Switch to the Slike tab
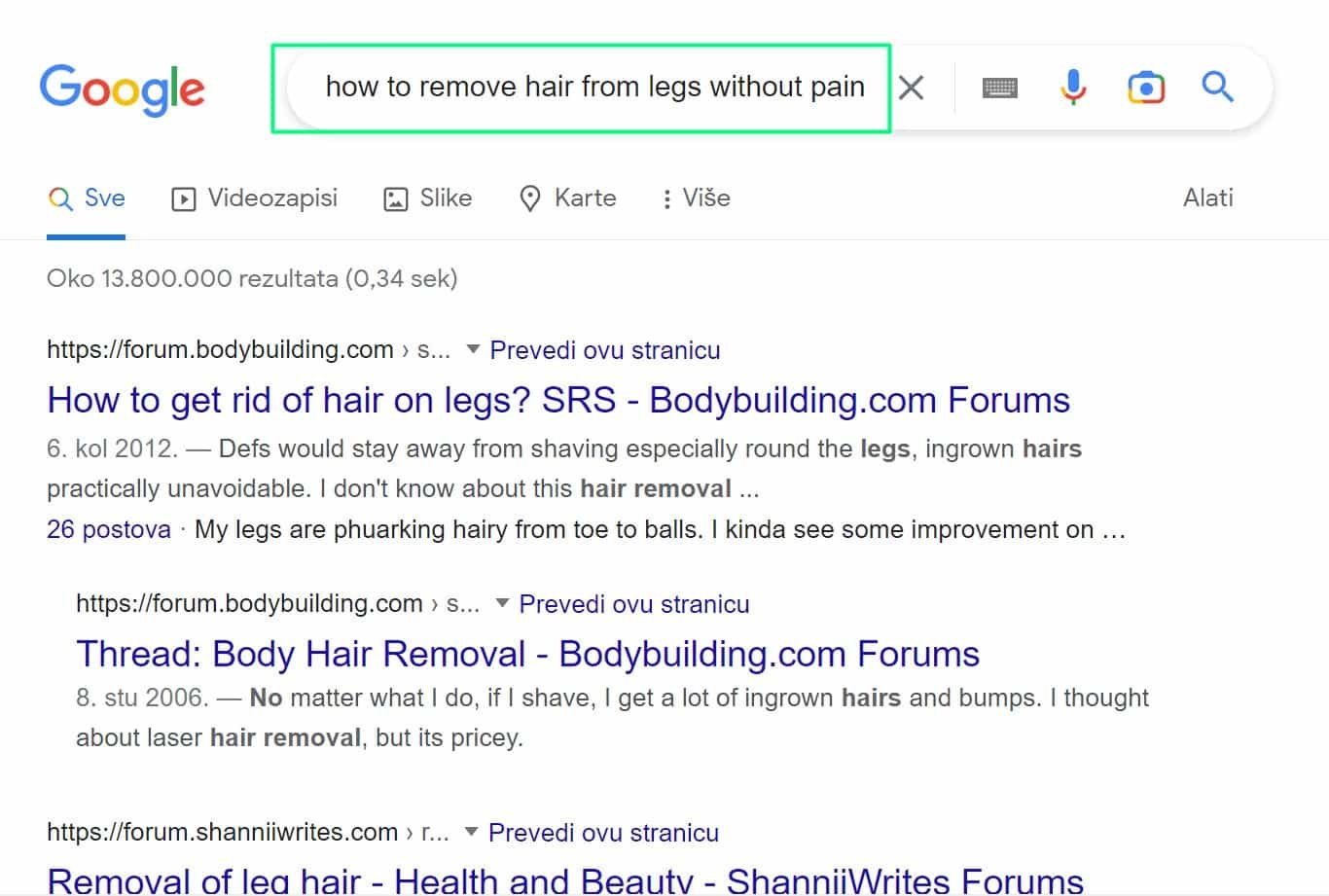 [x=427, y=198]
